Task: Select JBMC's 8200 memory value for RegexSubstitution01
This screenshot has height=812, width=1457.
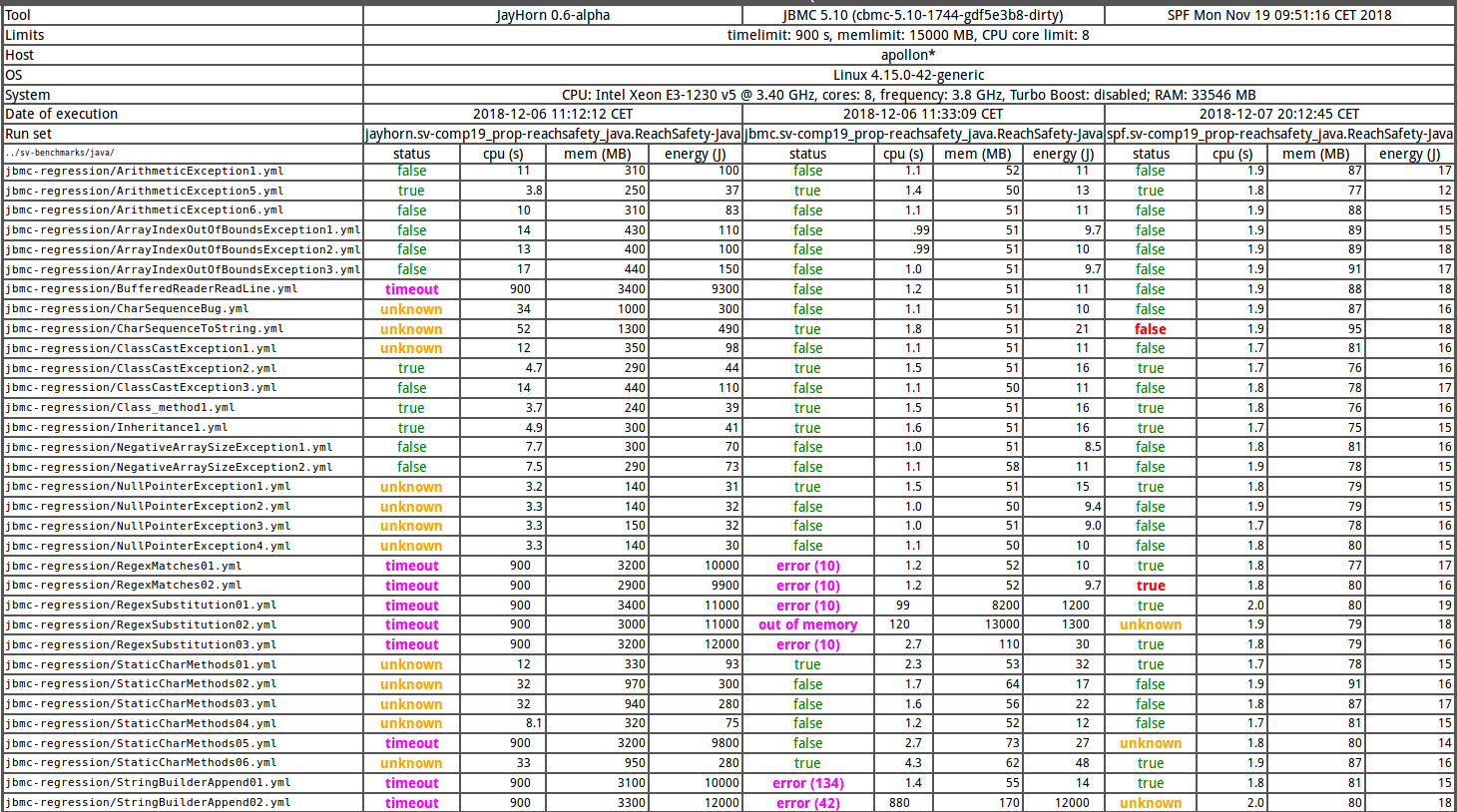Action: click(1006, 606)
